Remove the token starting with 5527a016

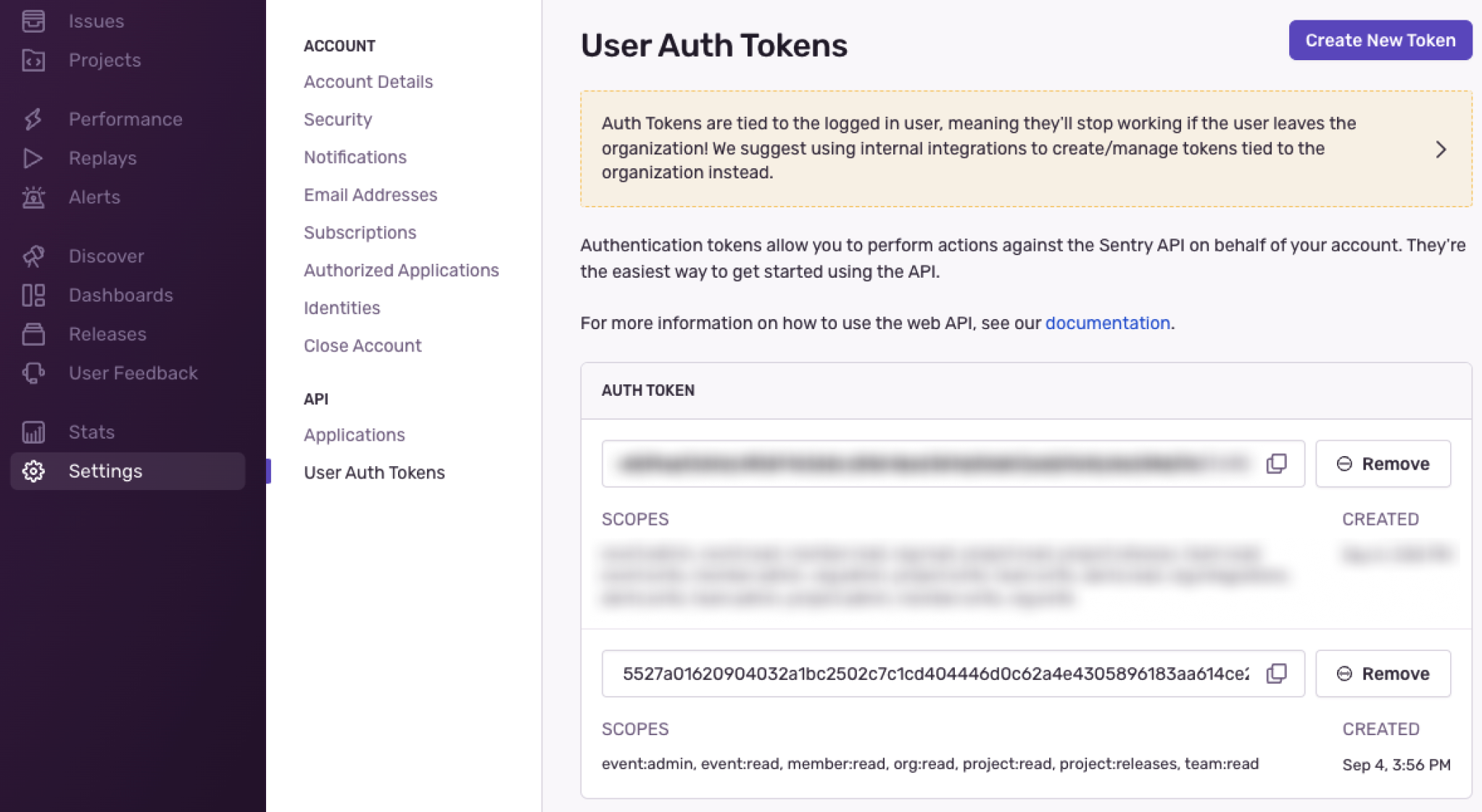[1383, 674]
